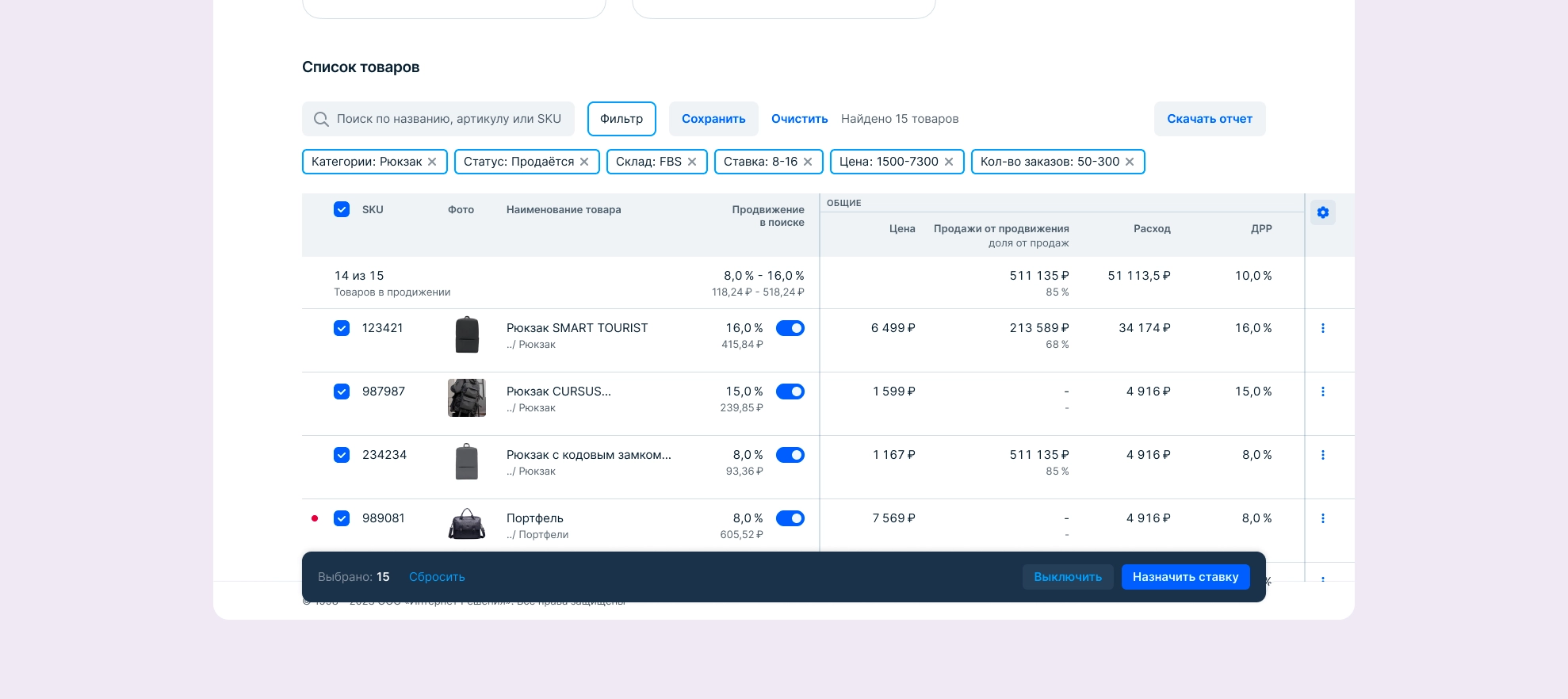Remove the "Ставка: 8-16" filter chip
This screenshot has width=1568, height=699.
(x=808, y=162)
